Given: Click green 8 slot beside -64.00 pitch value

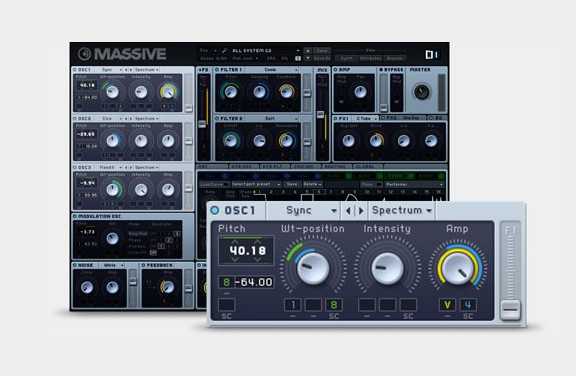Looking at the screenshot, I should 226,282.
